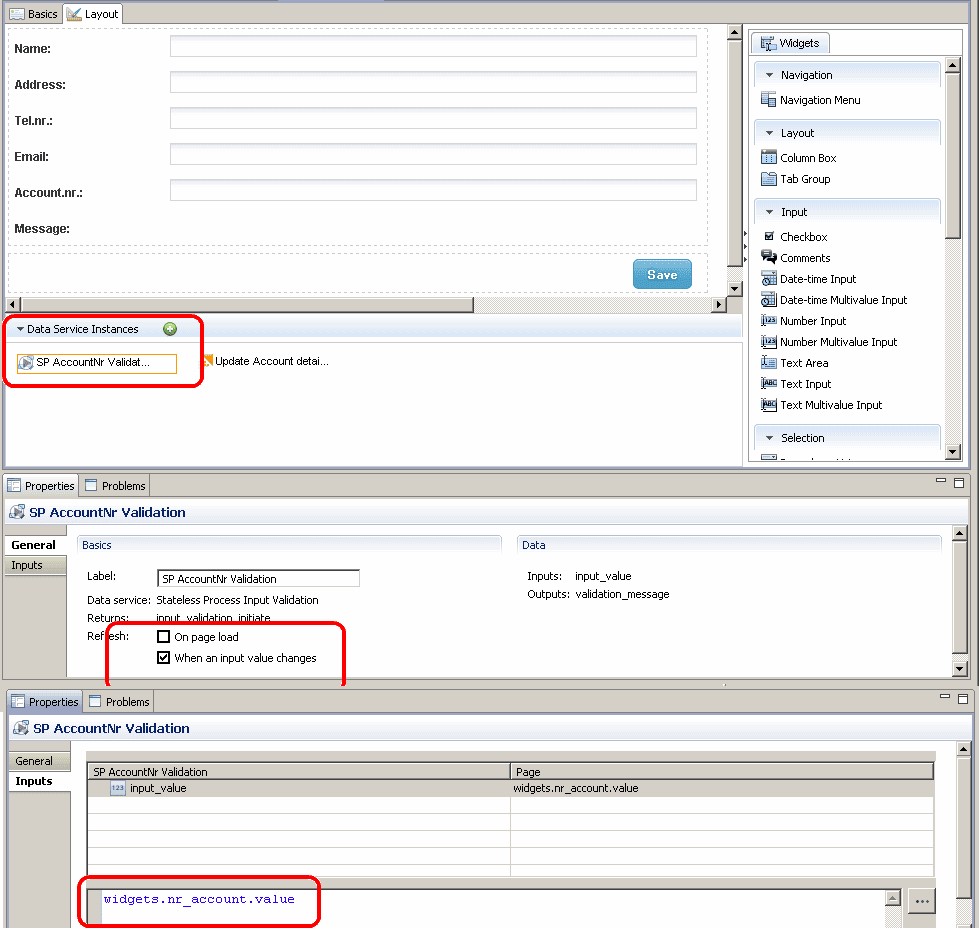Open lower Problems tab
This screenshot has height=928, width=979.
pos(119,702)
